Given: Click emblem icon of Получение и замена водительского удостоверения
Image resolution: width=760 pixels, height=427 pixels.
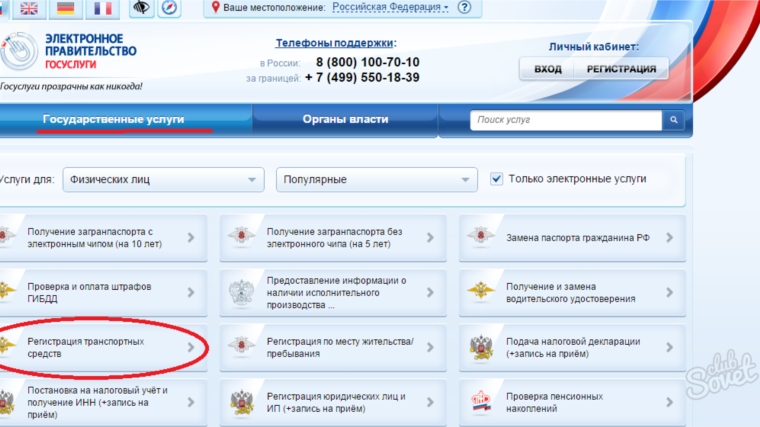Looking at the screenshot, I should (x=480, y=291).
